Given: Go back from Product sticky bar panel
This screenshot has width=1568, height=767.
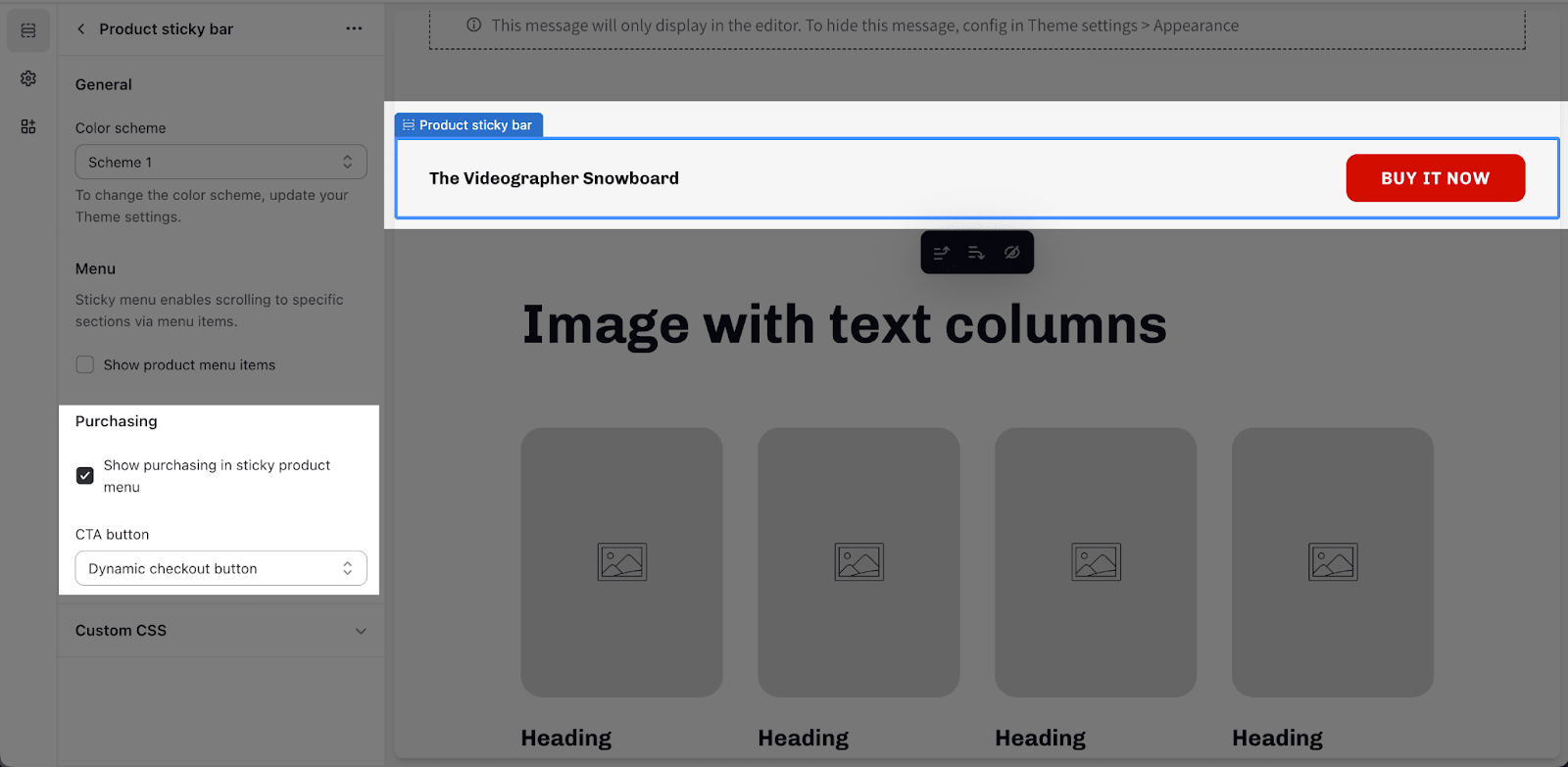Looking at the screenshot, I should click(x=81, y=29).
